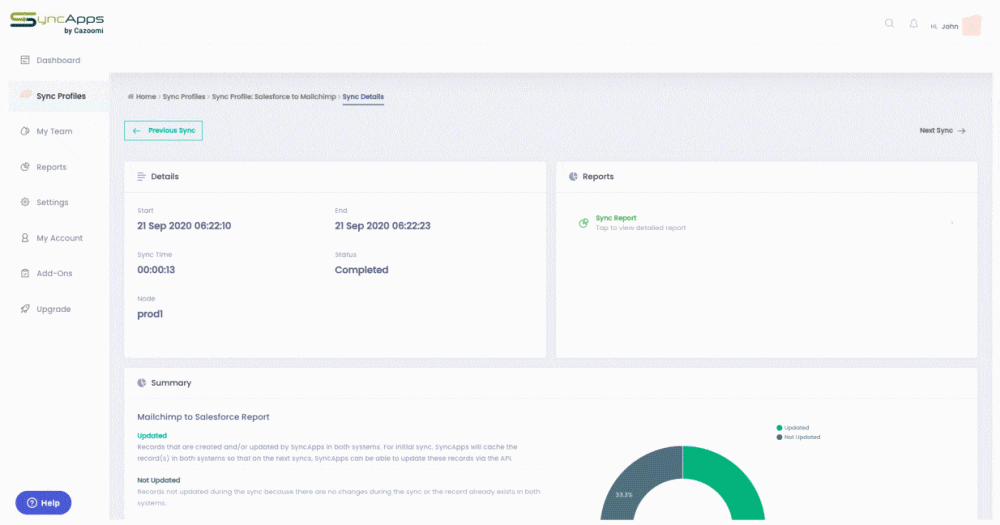Image resolution: width=1000 pixels, height=525 pixels.
Task: Go to Home in the breadcrumb
Action: coord(145,96)
